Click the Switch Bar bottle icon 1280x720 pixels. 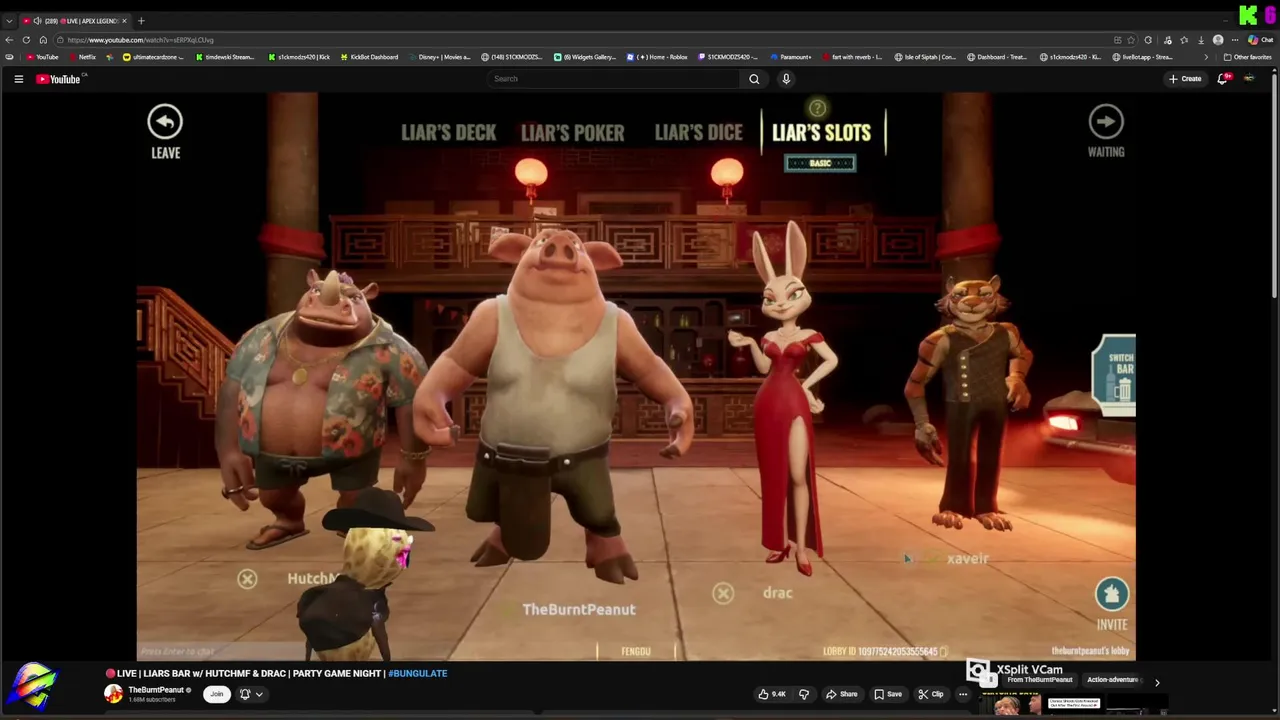(x=1114, y=375)
